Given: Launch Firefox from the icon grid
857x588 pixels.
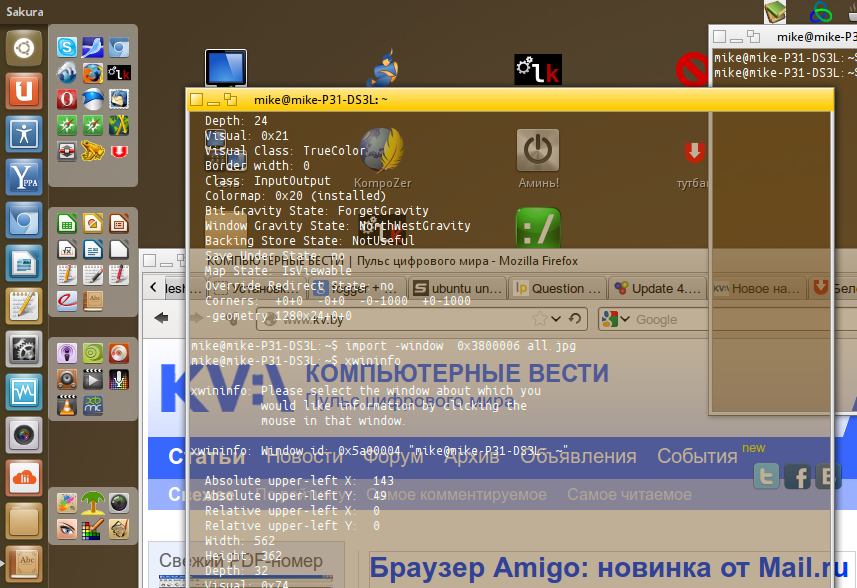Looking at the screenshot, I should click(93, 73).
